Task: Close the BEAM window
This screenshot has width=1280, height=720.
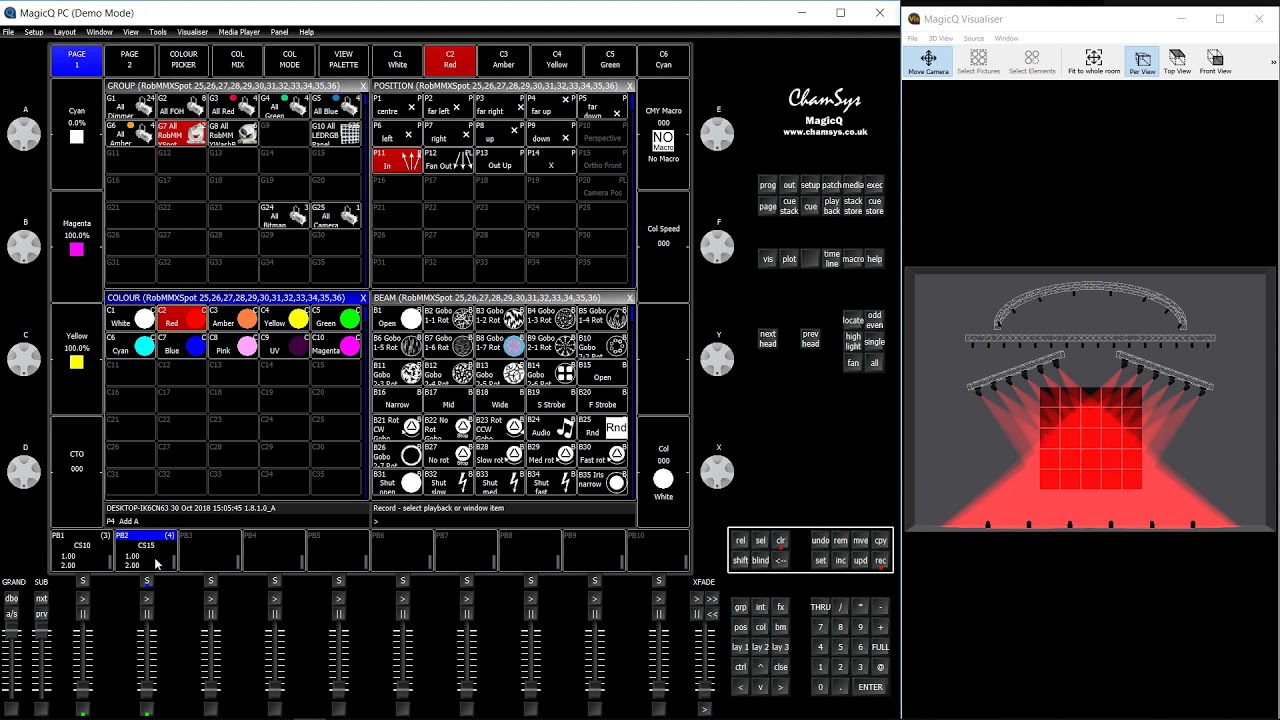Action: click(630, 298)
